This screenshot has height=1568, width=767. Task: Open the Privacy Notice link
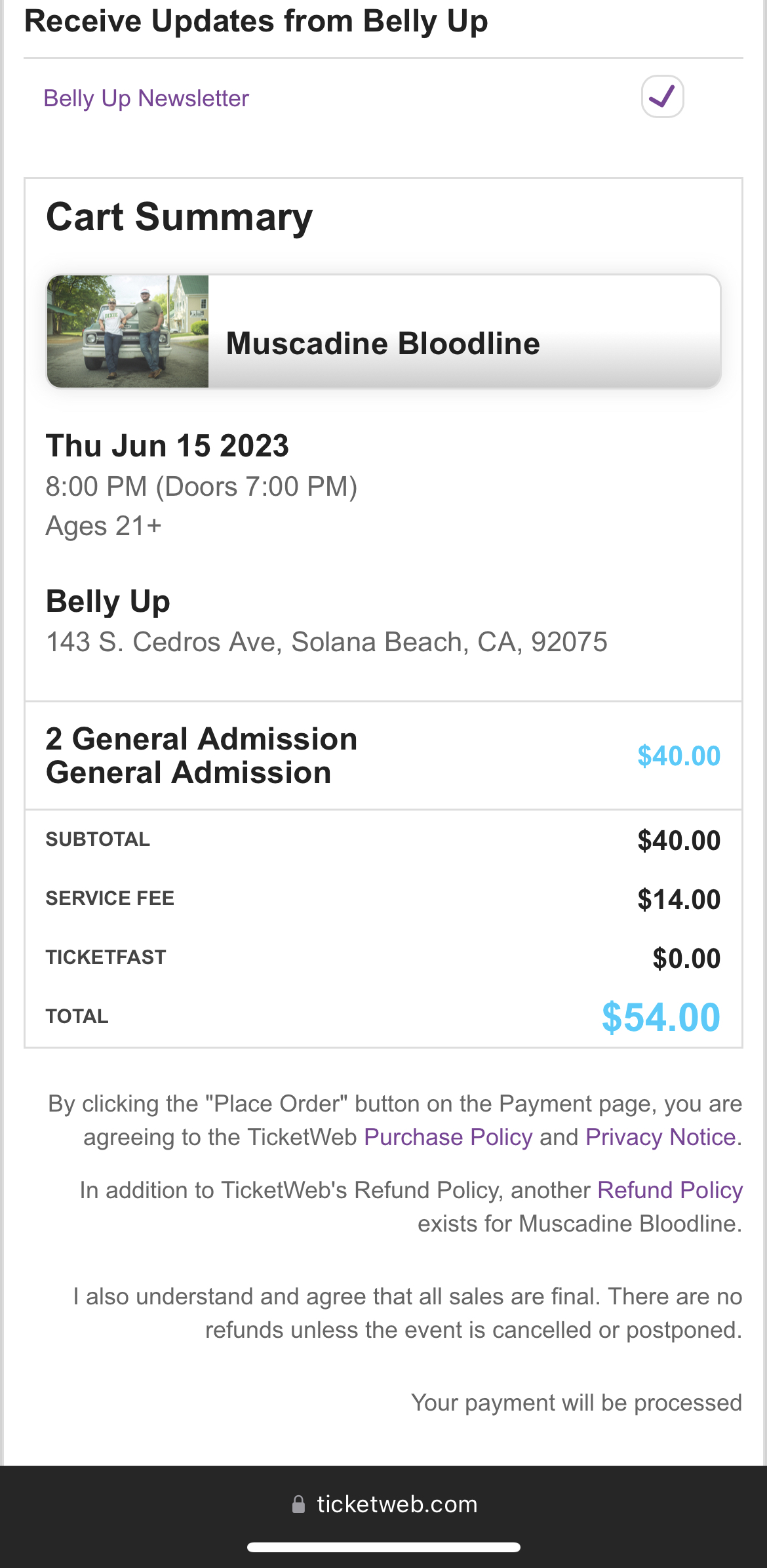click(x=660, y=1137)
